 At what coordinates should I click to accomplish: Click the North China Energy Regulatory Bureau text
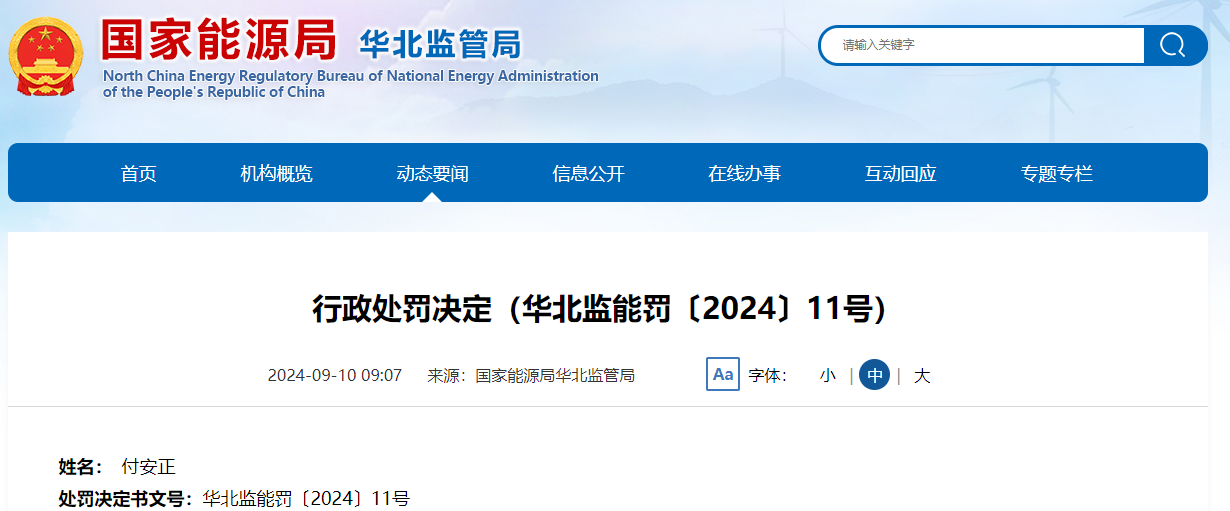(x=351, y=84)
